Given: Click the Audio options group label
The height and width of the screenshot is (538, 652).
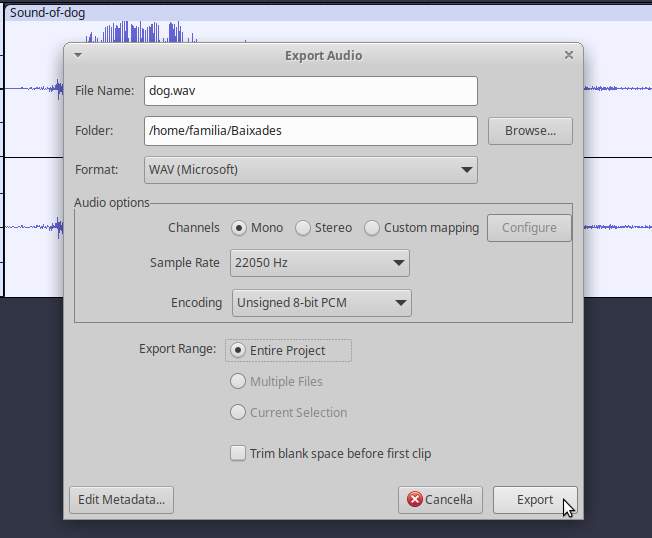Looking at the screenshot, I should (112, 202).
